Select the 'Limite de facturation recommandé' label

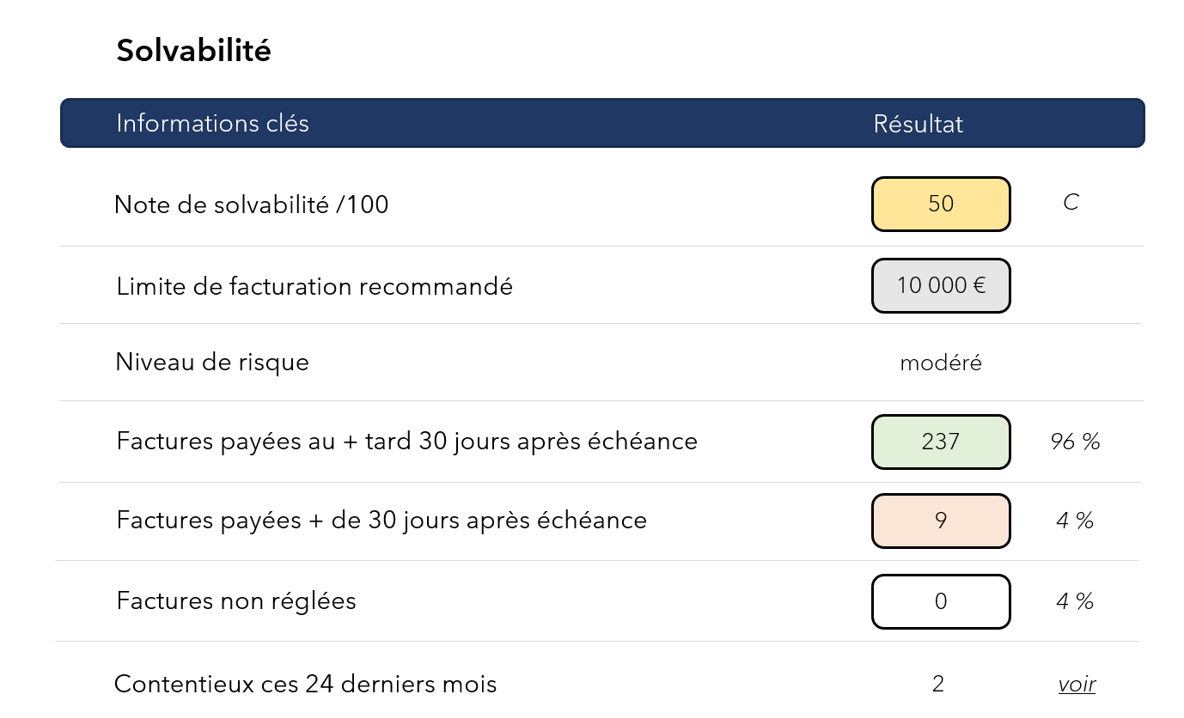click(314, 286)
